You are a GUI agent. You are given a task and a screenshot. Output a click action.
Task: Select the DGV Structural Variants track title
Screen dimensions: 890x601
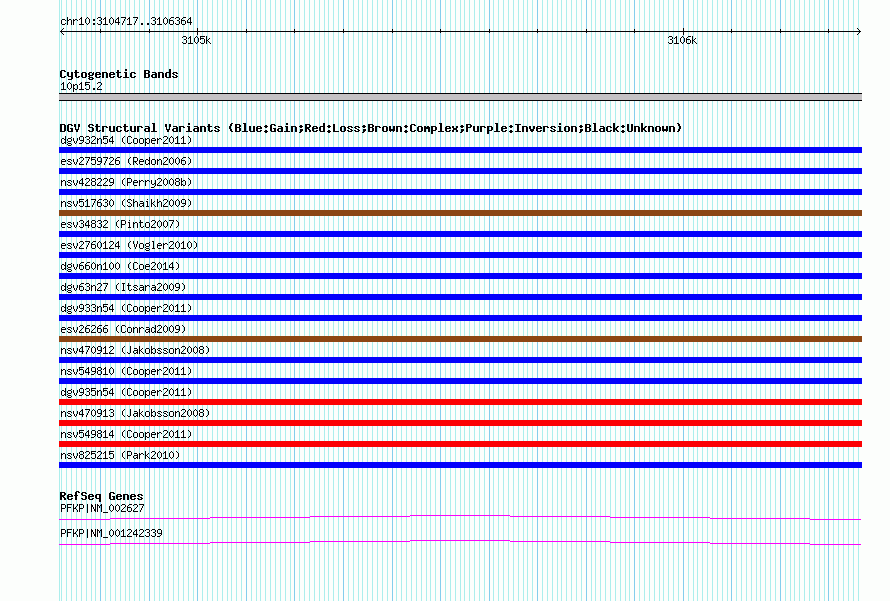pos(370,128)
